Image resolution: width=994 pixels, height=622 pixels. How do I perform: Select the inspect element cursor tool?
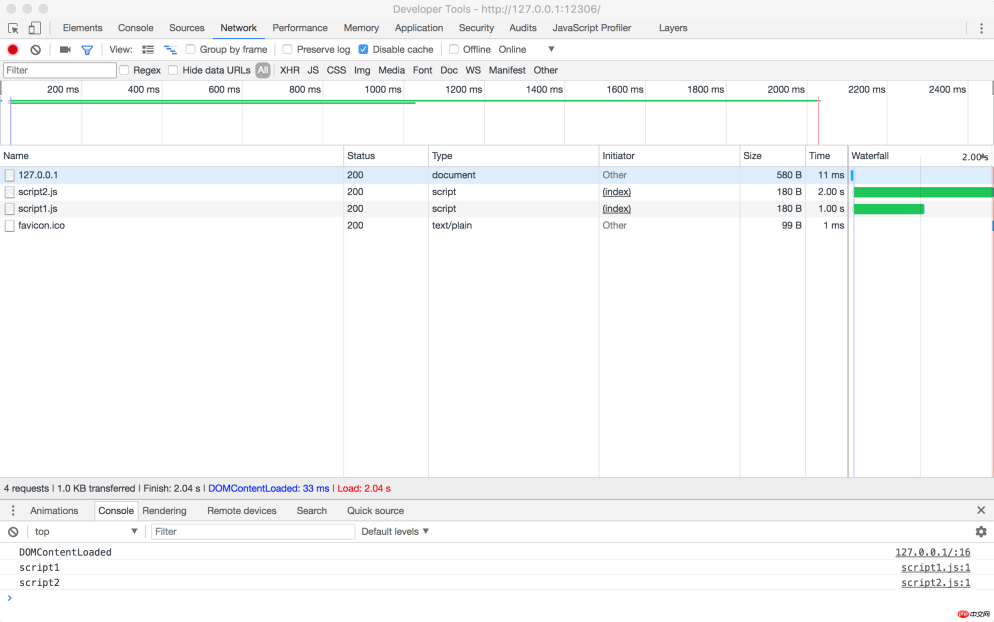tap(12, 28)
